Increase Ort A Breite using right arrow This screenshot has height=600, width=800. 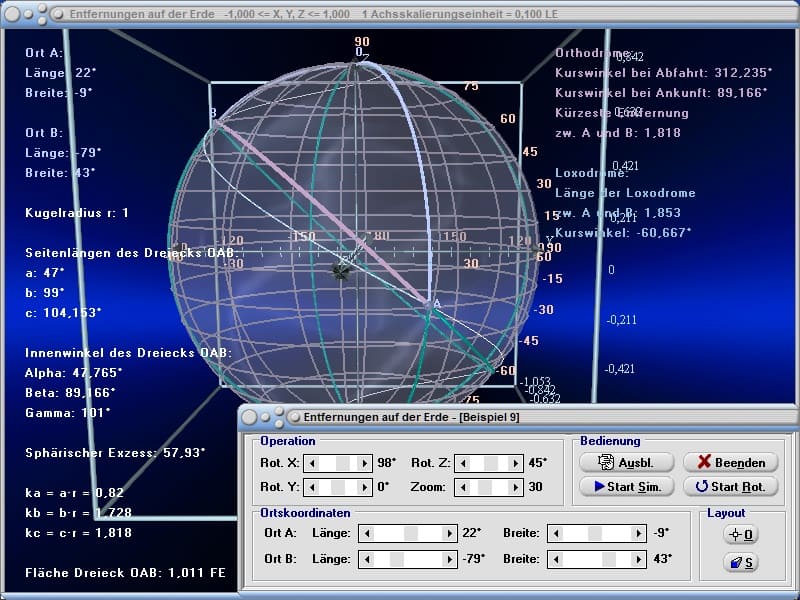[x=638, y=534]
